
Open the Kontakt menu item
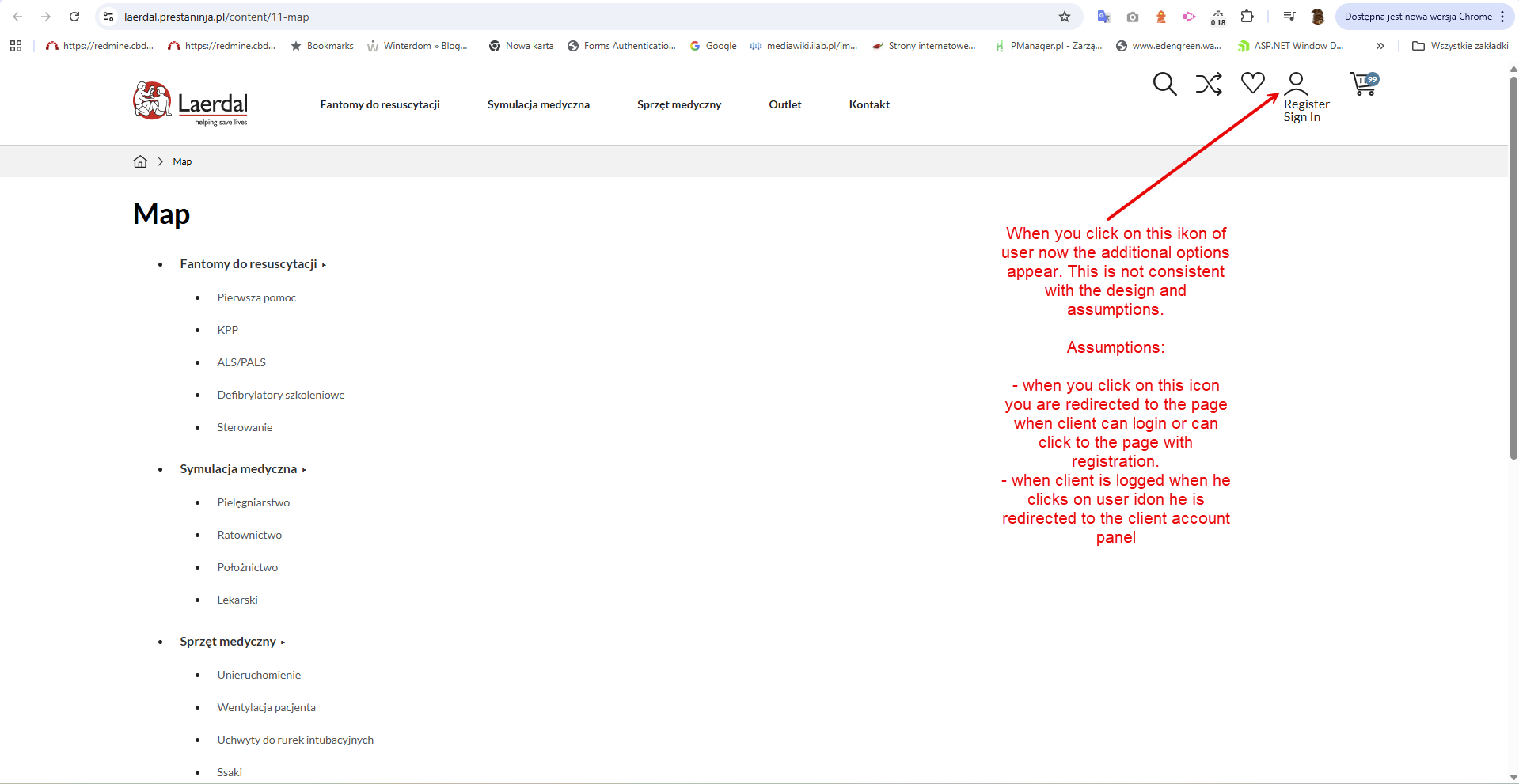pos(869,104)
